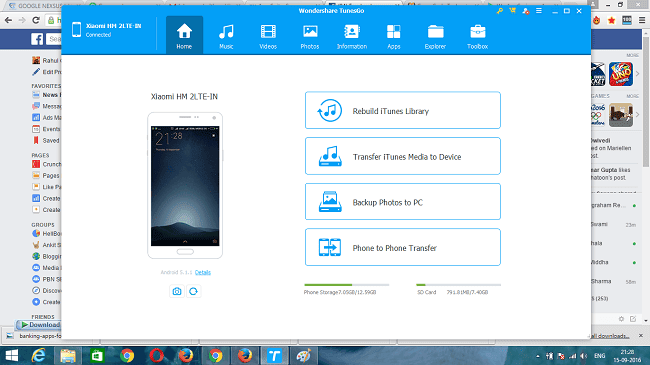Click the Transfer iTunes Media drive icon

tap(330, 156)
